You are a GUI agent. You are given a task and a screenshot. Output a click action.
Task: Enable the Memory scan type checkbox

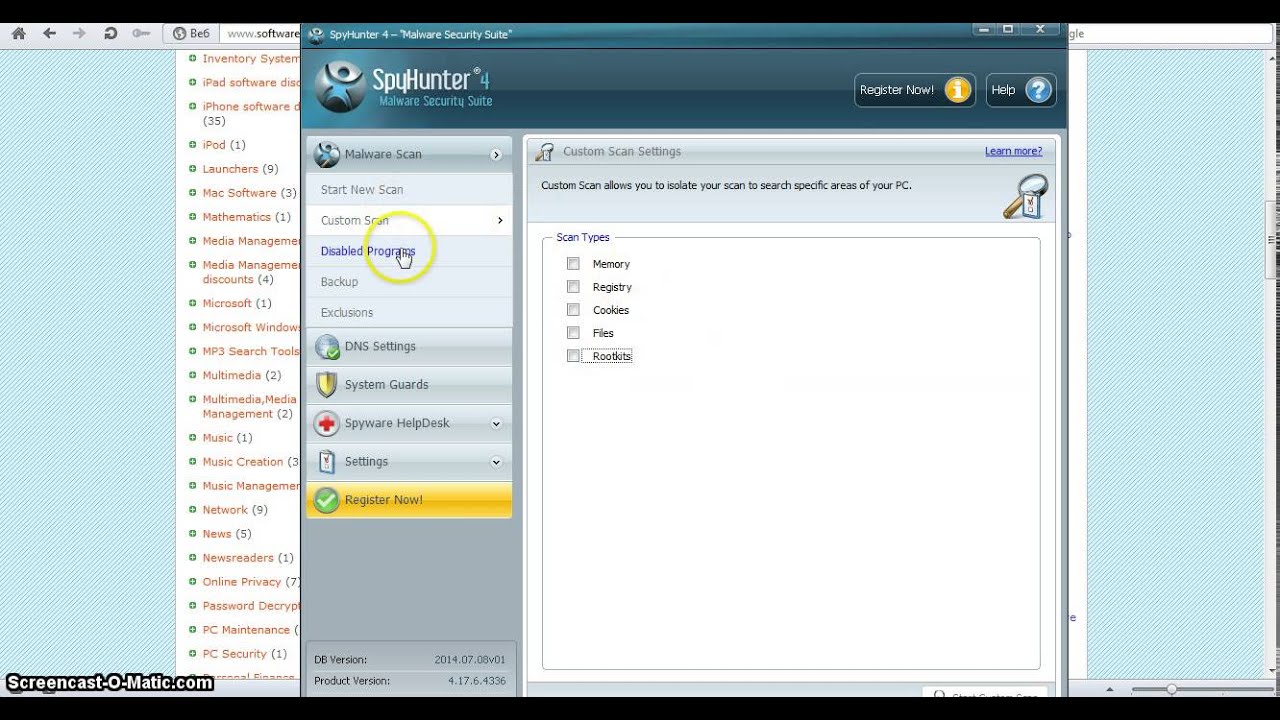click(573, 264)
